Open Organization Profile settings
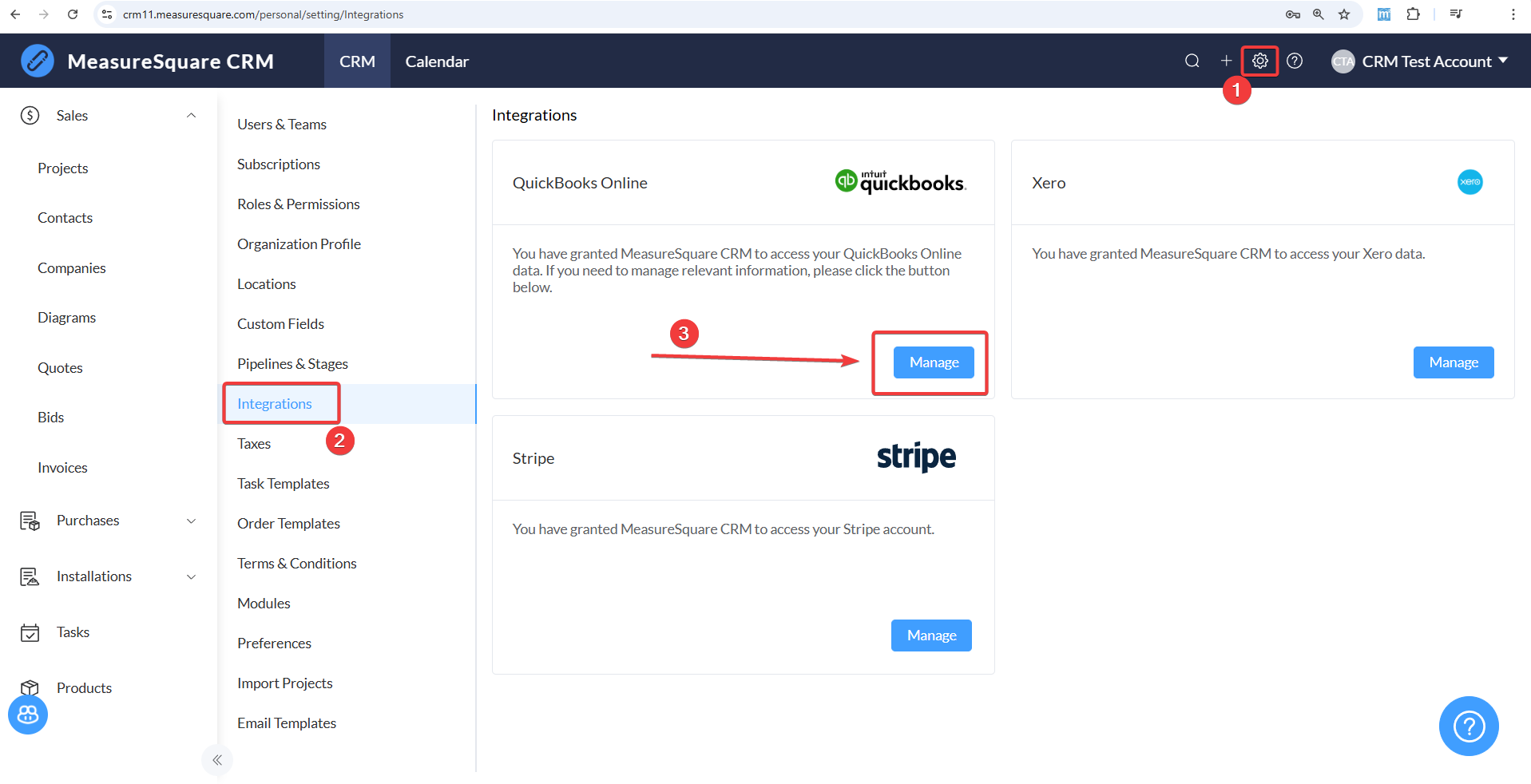Screen dimensions: 1531x784 coord(299,244)
